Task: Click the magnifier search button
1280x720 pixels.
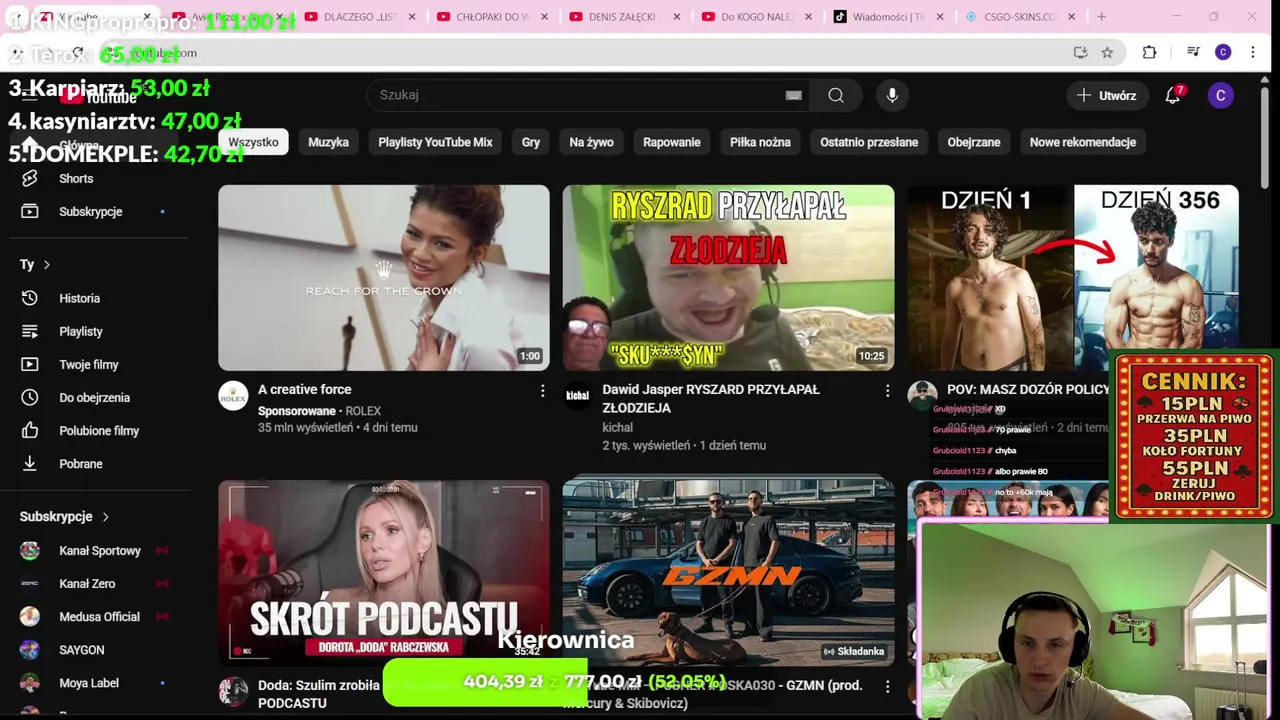Action: (x=836, y=95)
